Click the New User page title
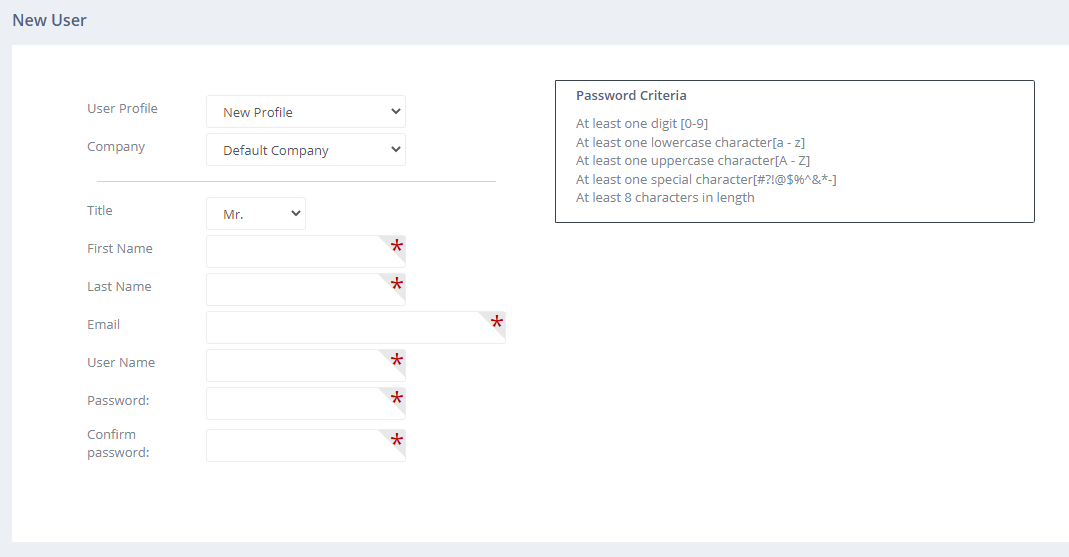This screenshot has height=557, width=1069. click(x=49, y=20)
